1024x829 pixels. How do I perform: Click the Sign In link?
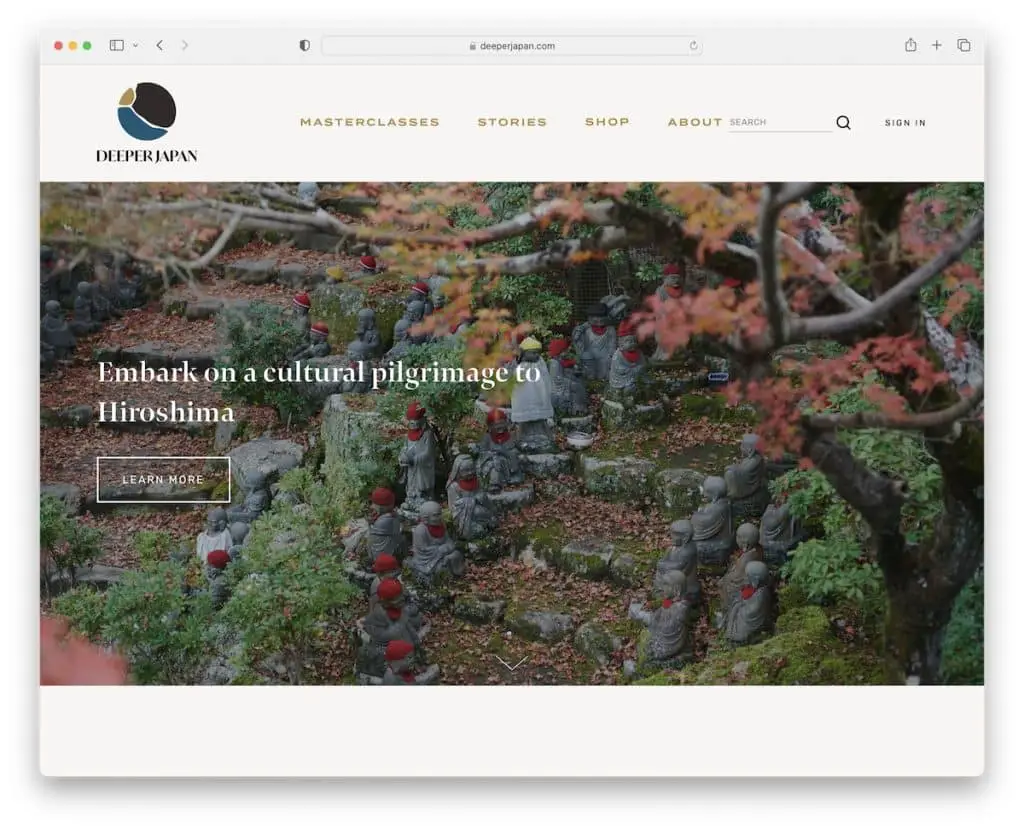click(905, 123)
